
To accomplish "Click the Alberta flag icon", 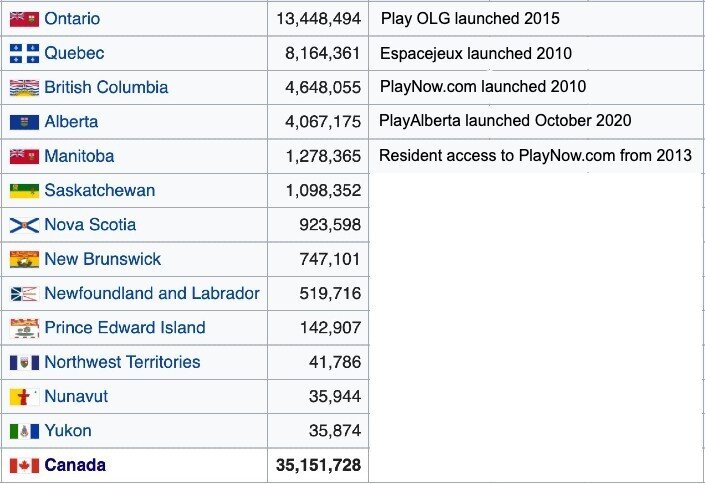I will [24, 122].
